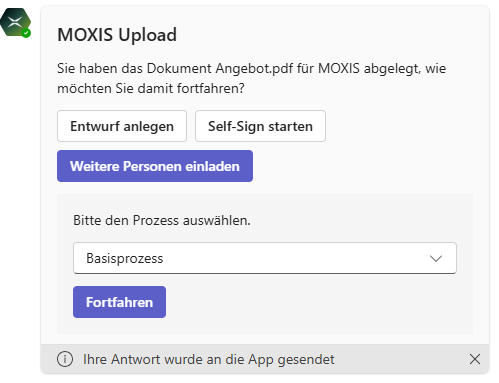Click the Entwurf anlegen button
Image resolution: width=499 pixels, height=383 pixels.
click(x=122, y=126)
